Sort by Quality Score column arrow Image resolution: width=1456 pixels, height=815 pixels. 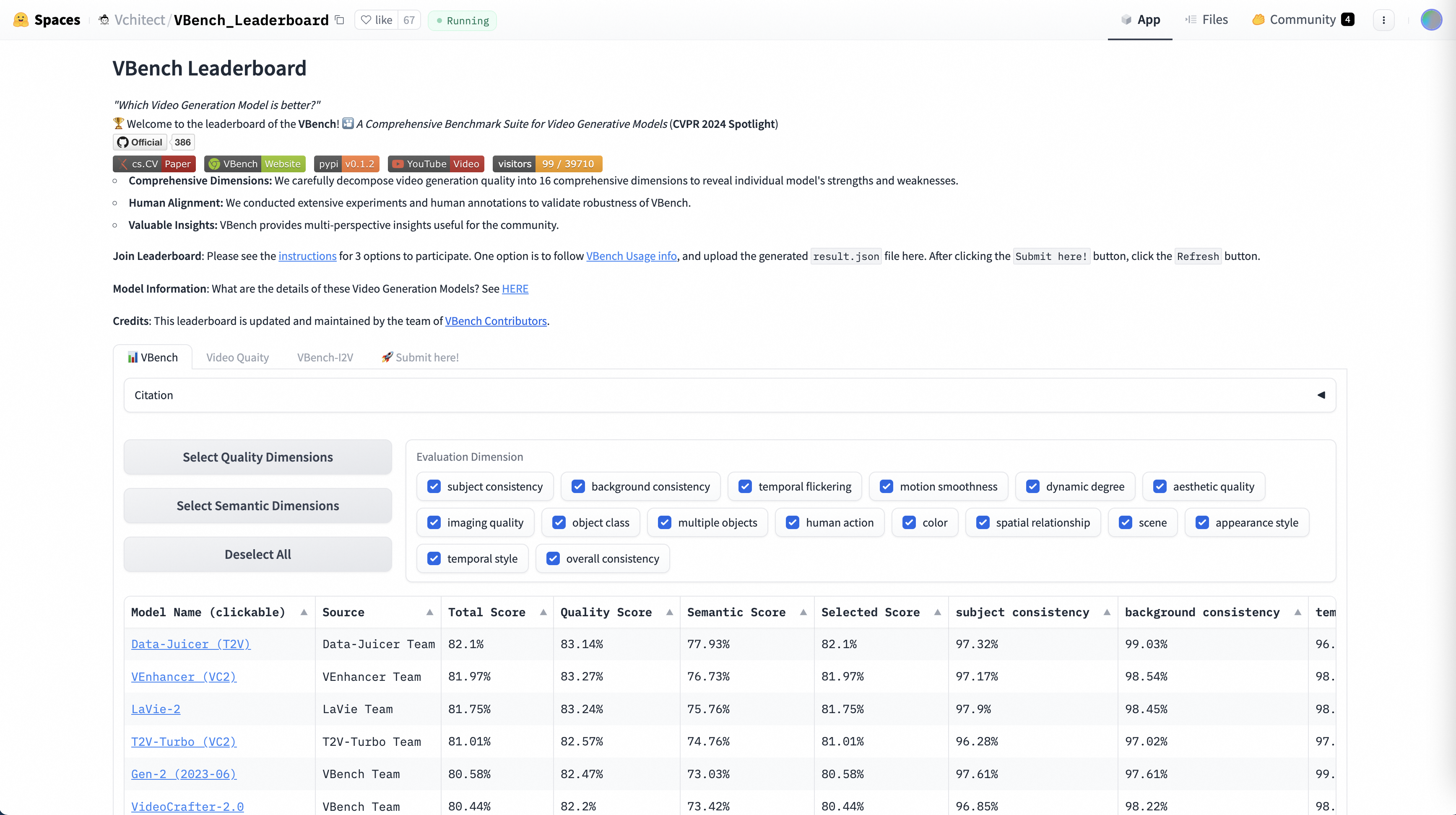coord(670,613)
